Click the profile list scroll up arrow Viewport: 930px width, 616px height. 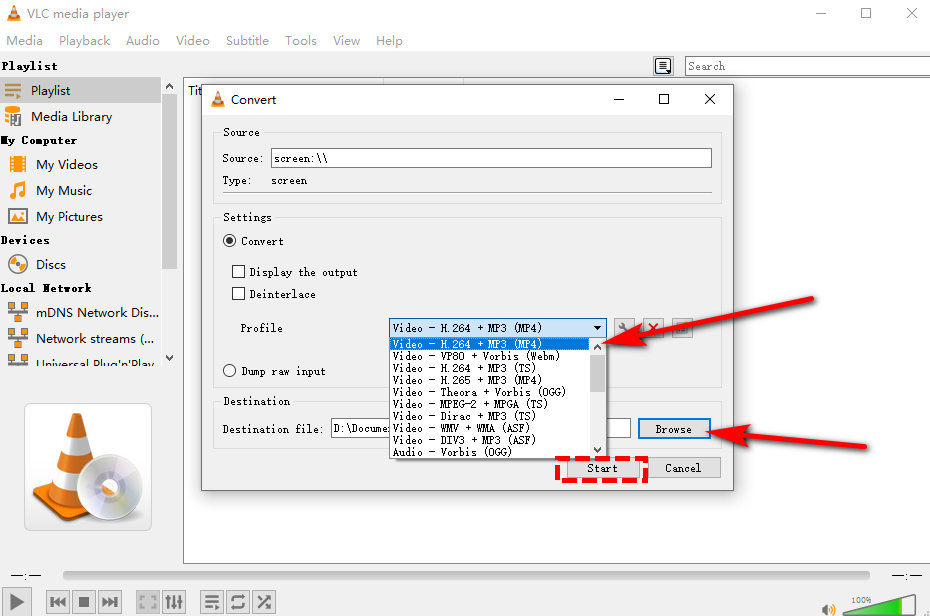click(x=598, y=347)
